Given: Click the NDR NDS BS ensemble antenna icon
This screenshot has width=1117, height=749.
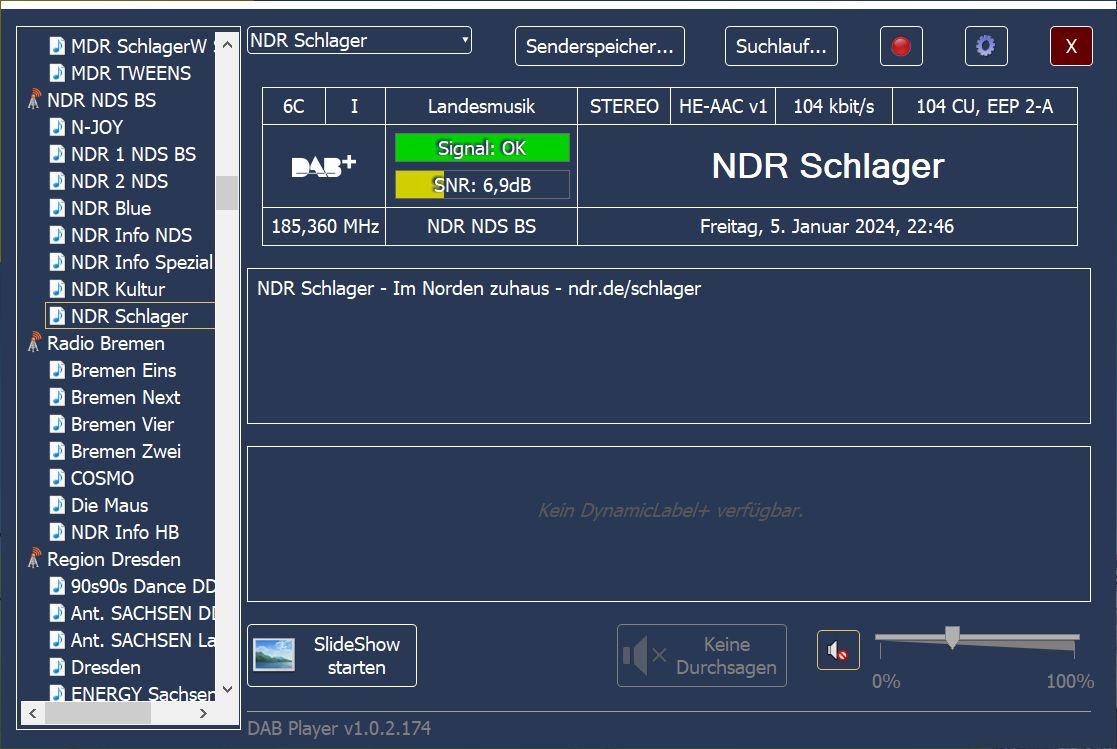Looking at the screenshot, I should (35, 100).
